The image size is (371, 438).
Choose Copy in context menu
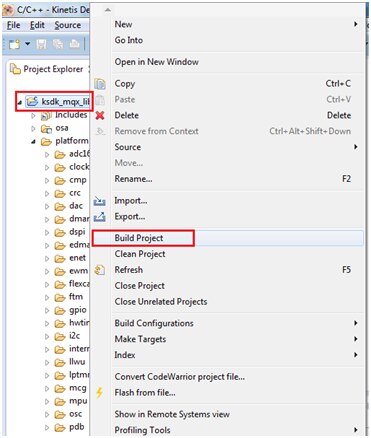(x=227, y=84)
